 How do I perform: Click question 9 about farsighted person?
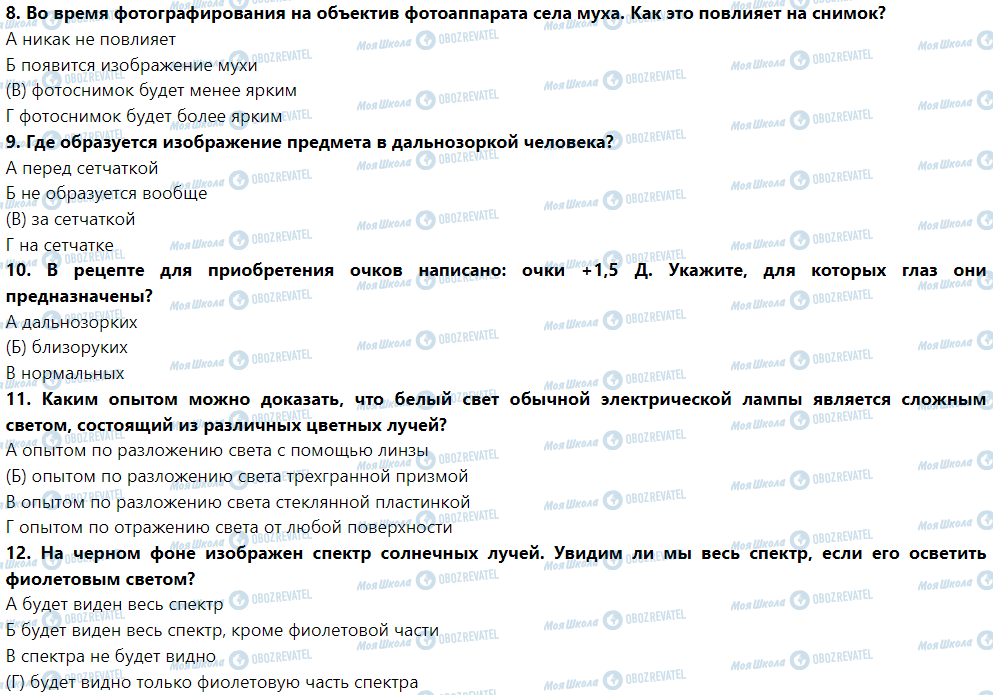click(x=309, y=142)
